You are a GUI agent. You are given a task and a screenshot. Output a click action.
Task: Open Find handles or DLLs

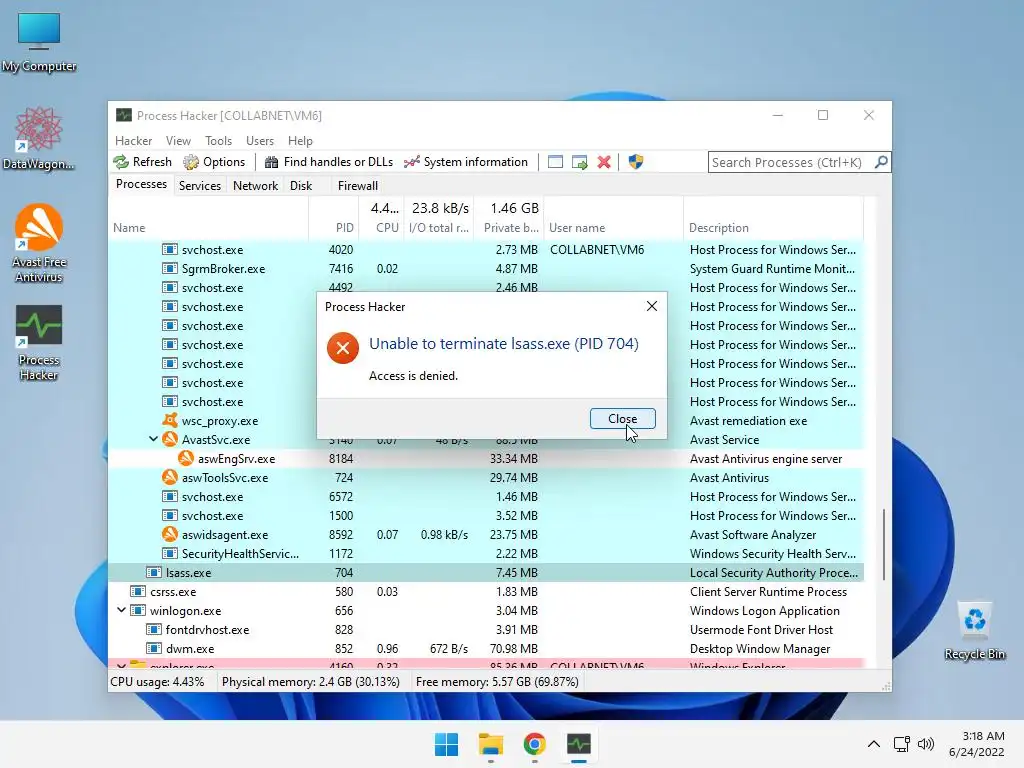pyautogui.click(x=329, y=162)
